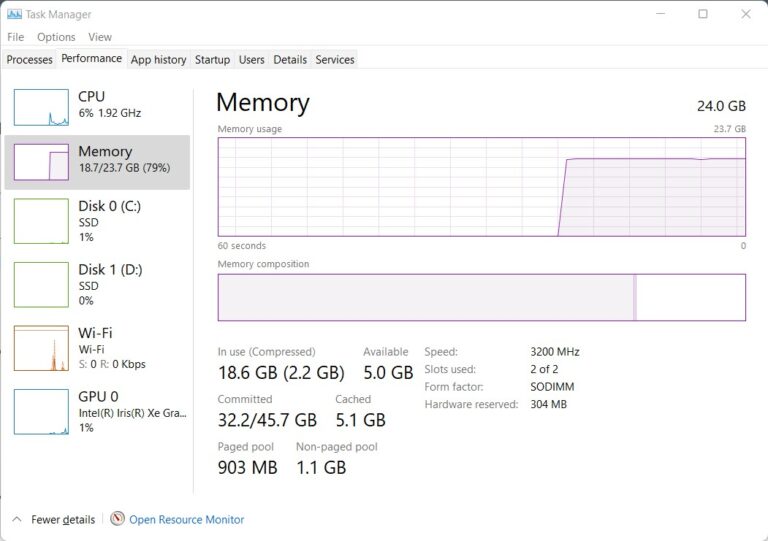Open the Options menu
Image resolution: width=768 pixels, height=541 pixels.
coord(56,37)
